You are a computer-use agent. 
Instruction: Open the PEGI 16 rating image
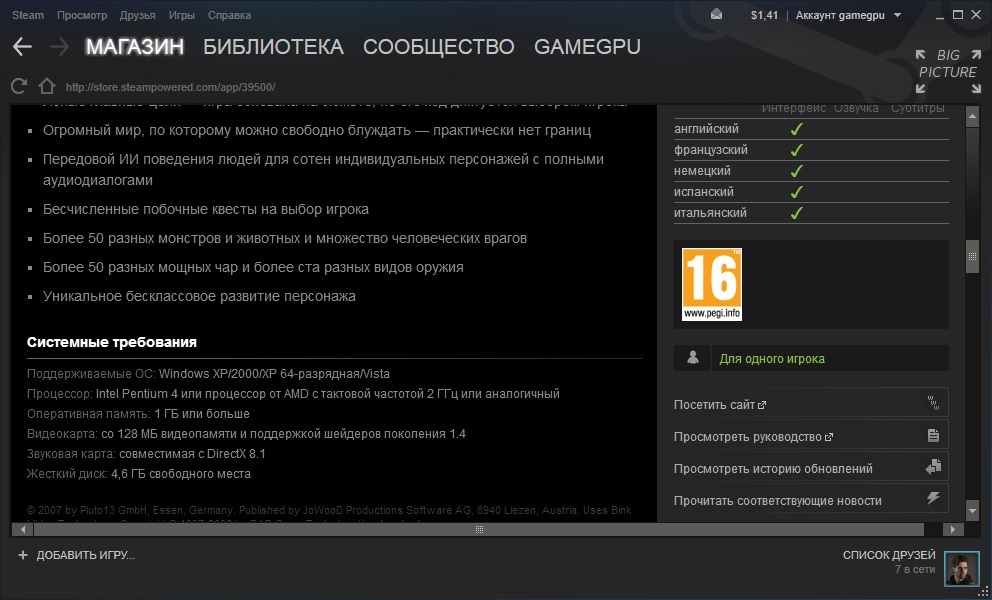click(x=712, y=284)
